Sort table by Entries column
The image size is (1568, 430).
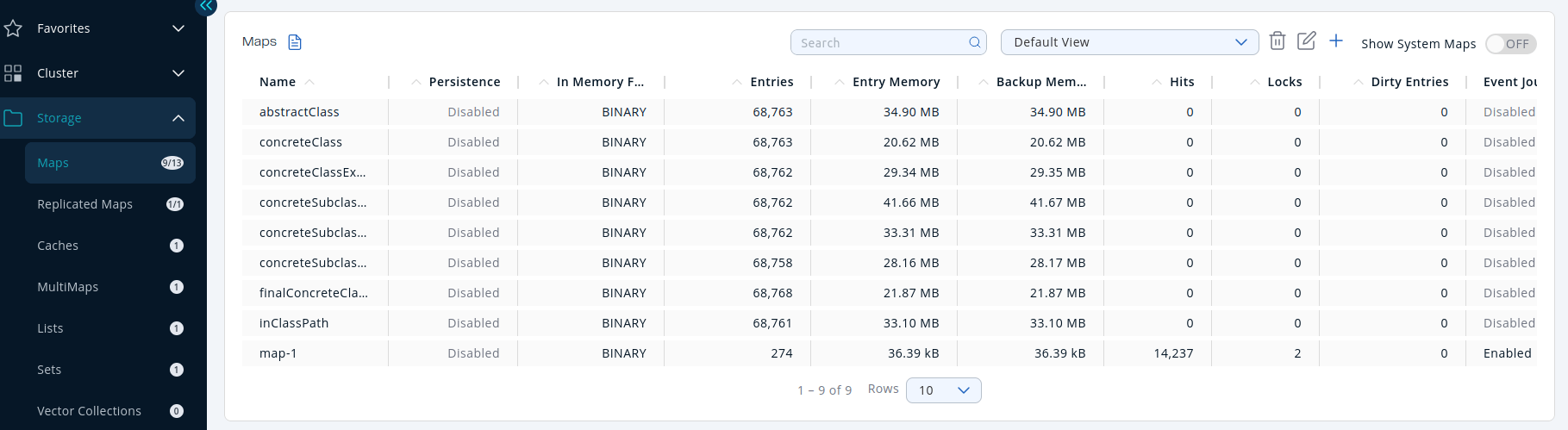pyautogui.click(x=771, y=82)
